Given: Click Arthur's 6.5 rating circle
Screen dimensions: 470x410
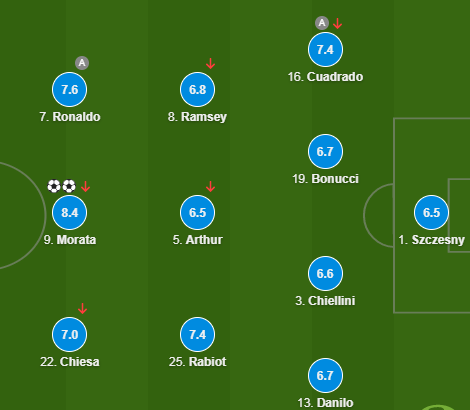Looking at the screenshot, I should [197, 212].
